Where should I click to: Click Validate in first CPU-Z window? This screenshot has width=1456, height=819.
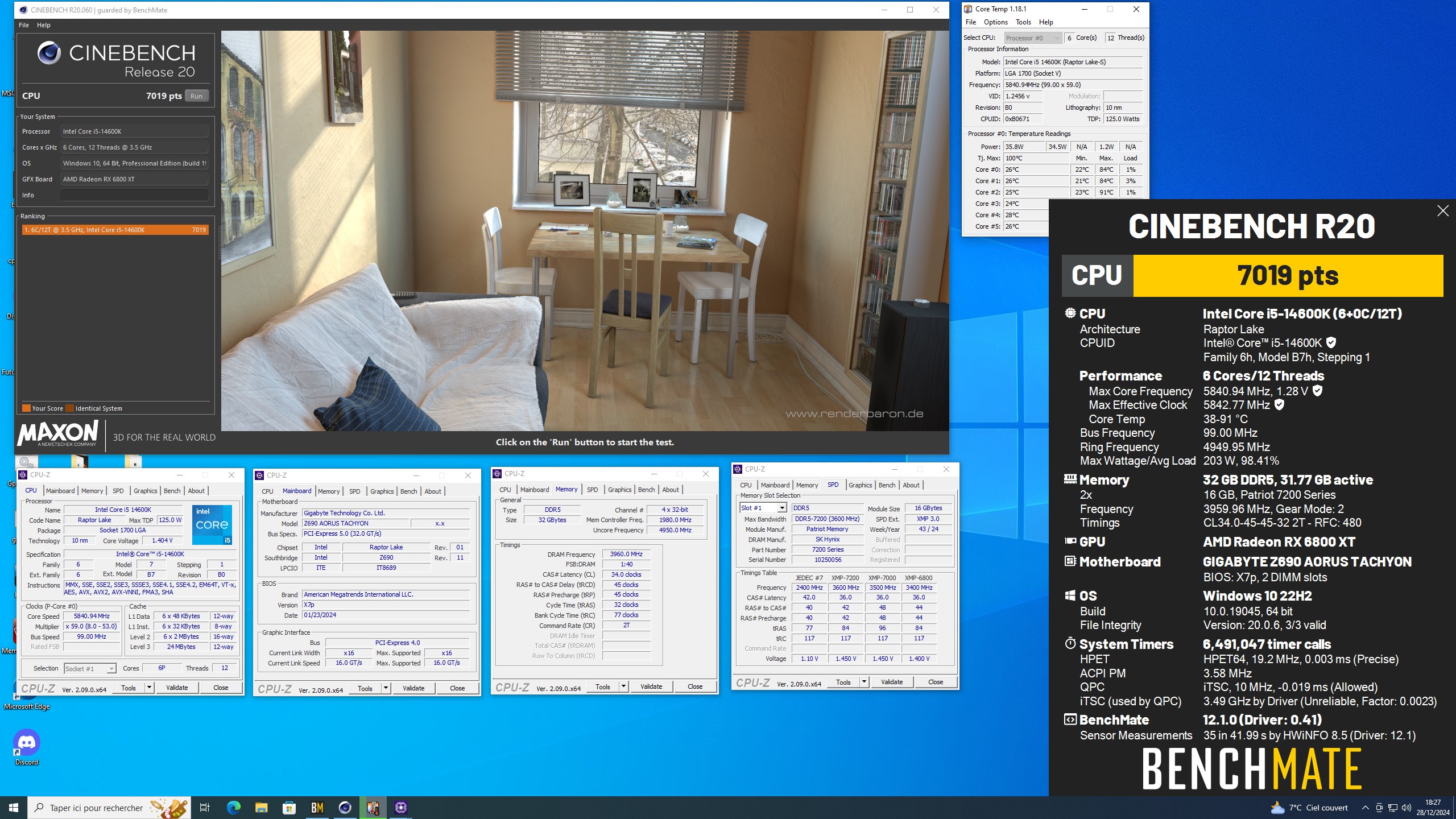tap(177, 688)
